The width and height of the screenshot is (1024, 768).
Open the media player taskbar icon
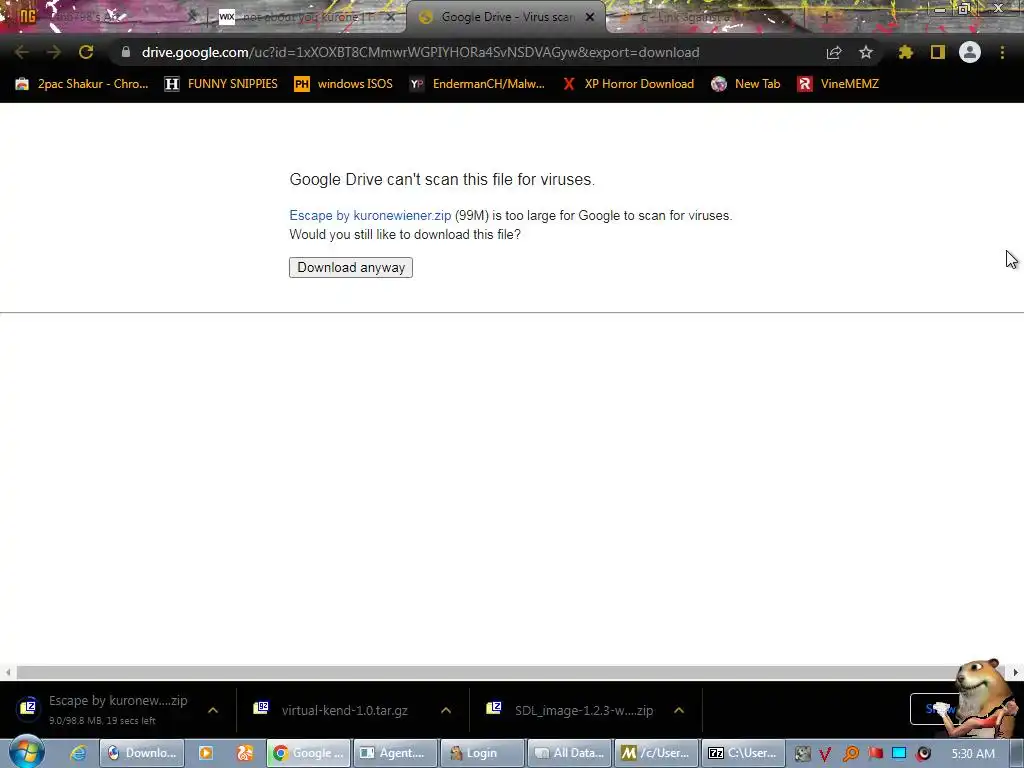206,753
